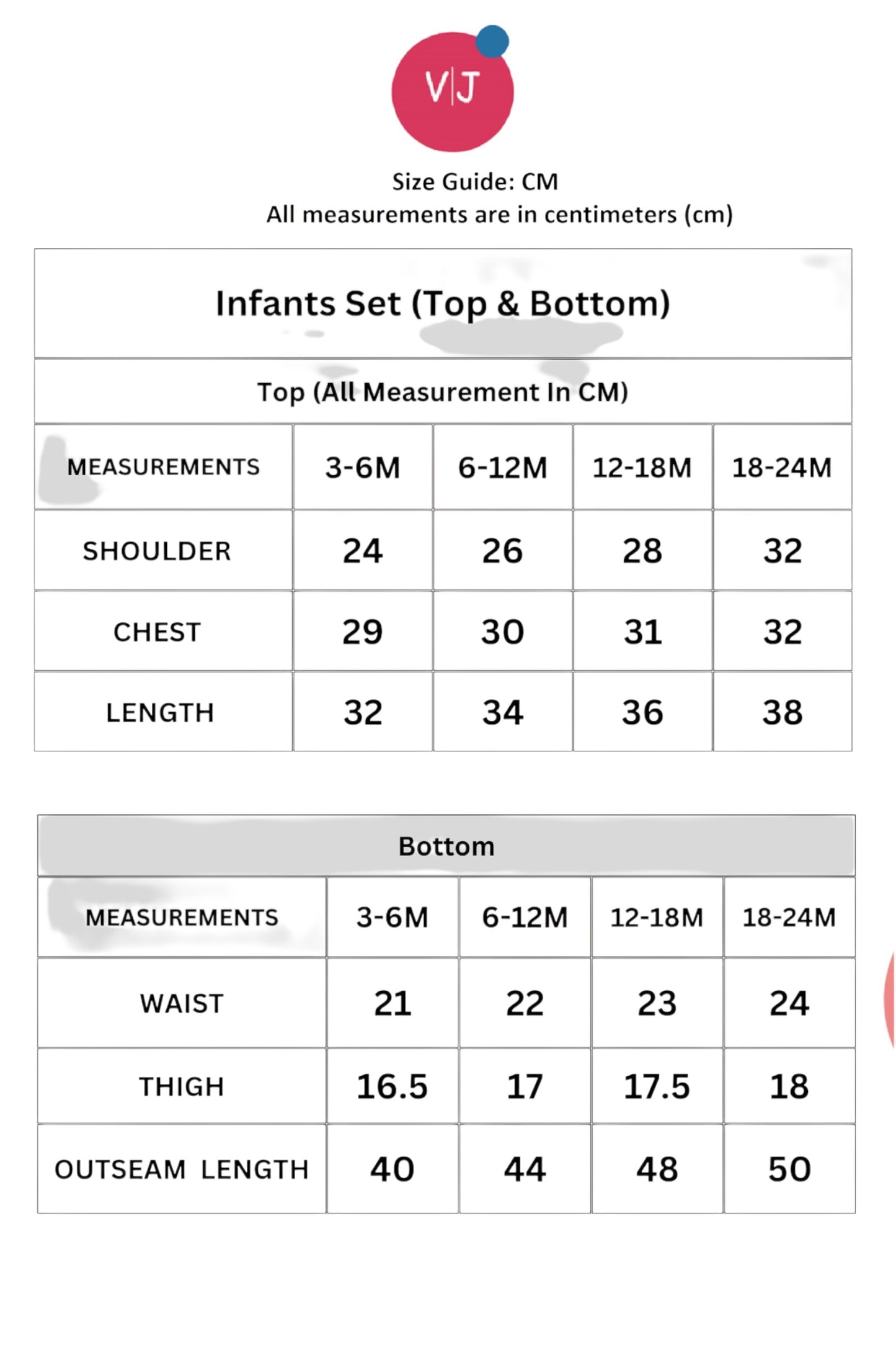This screenshot has height=1345, width=896.
Task: Click the SHOULDER row label
Action: [157, 551]
